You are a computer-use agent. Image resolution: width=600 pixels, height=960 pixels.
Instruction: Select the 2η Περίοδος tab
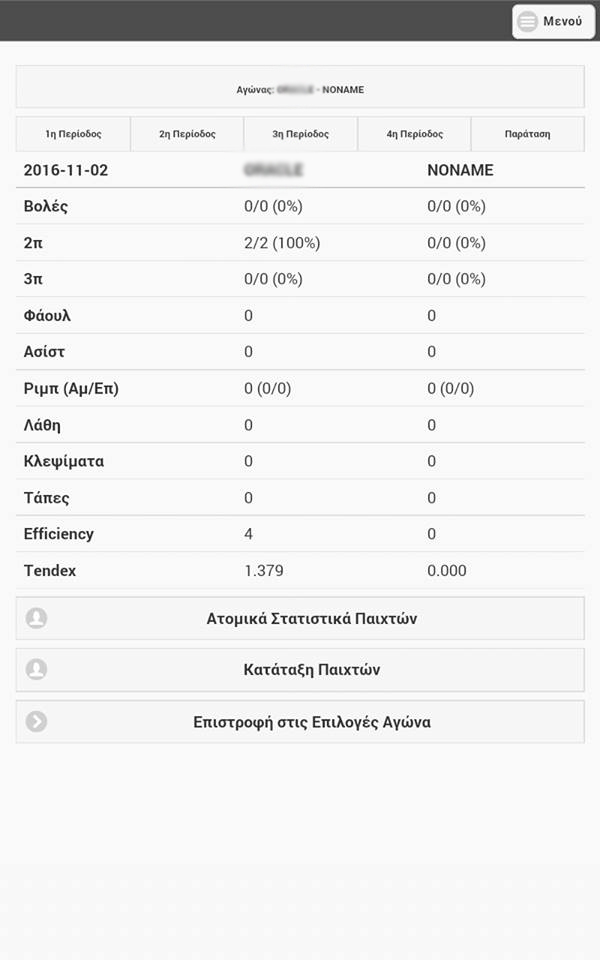pos(187,134)
